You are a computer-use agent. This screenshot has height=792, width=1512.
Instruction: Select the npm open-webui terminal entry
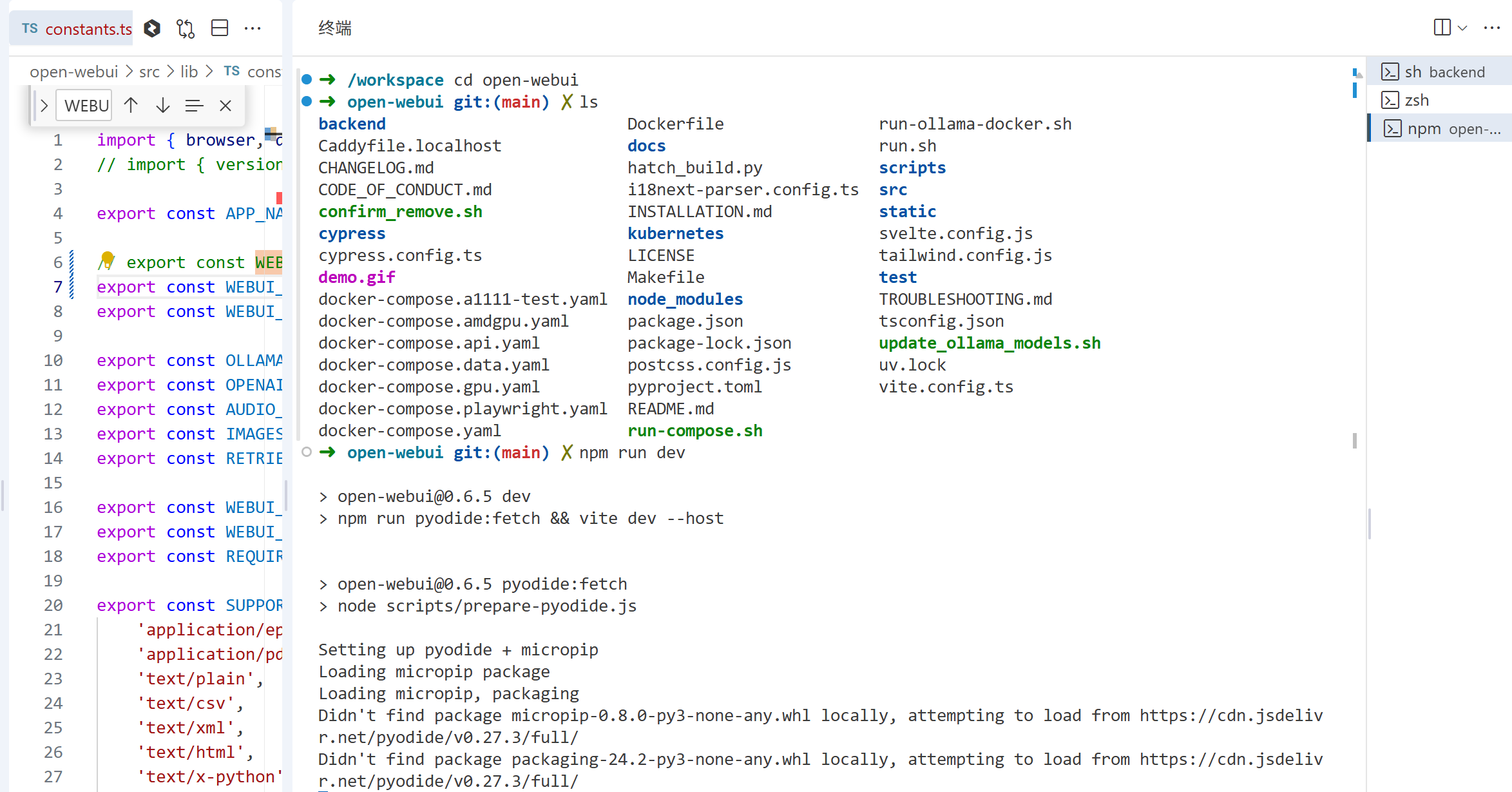1452,129
